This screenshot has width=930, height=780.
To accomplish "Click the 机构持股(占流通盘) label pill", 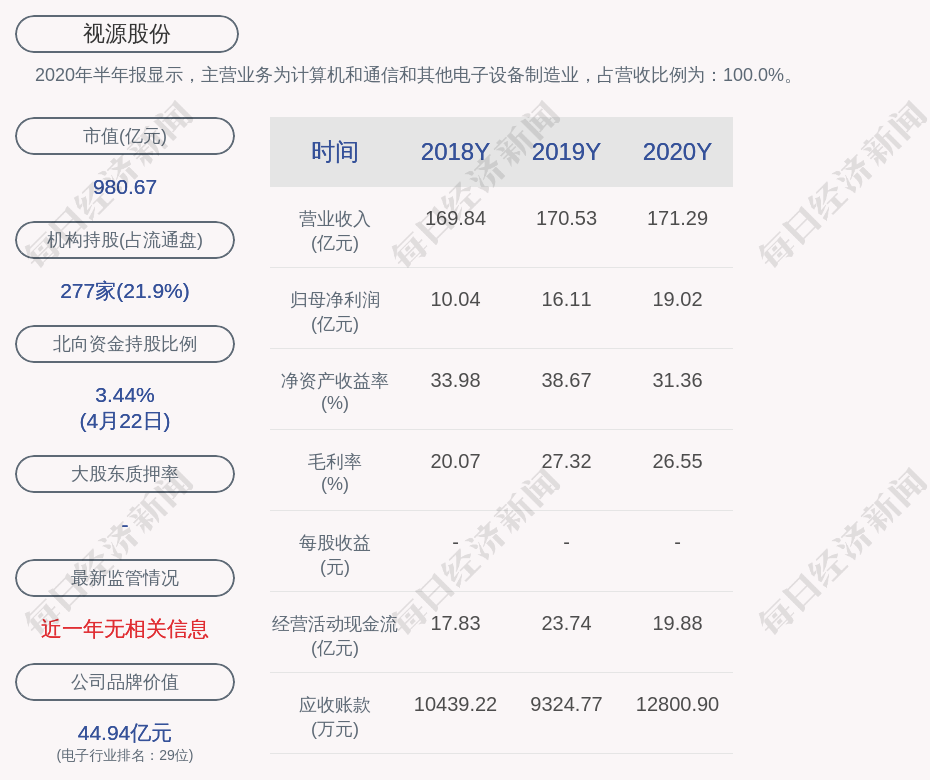I will click(x=125, y=240).
